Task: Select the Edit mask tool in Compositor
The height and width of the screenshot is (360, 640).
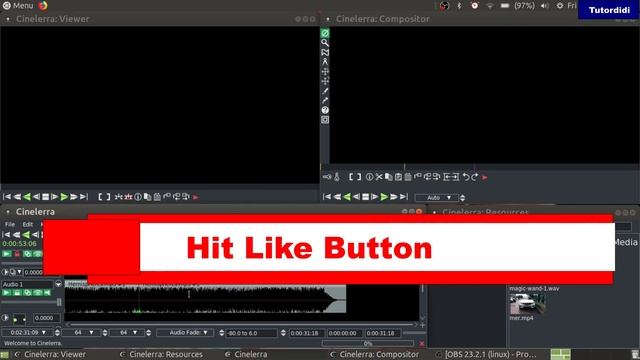Action: point(325,52)
